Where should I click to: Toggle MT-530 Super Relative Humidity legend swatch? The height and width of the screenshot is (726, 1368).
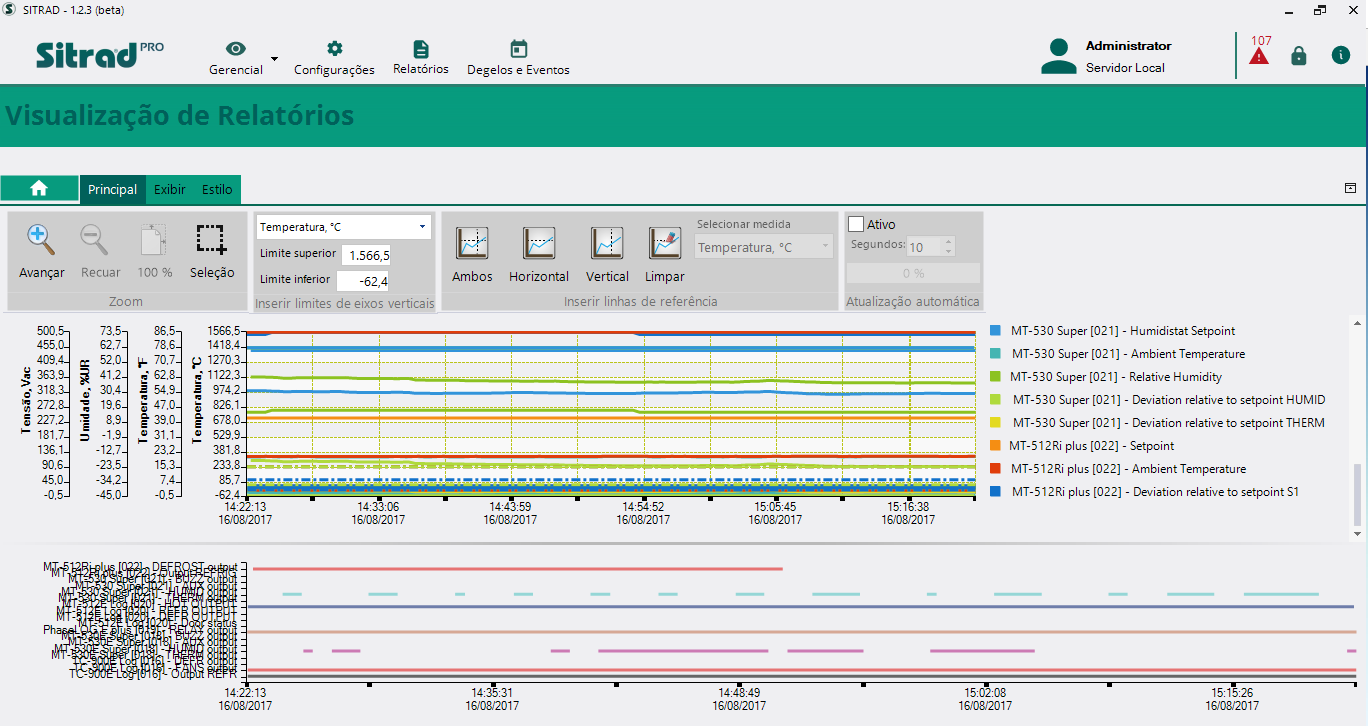(x=995, y=377)
